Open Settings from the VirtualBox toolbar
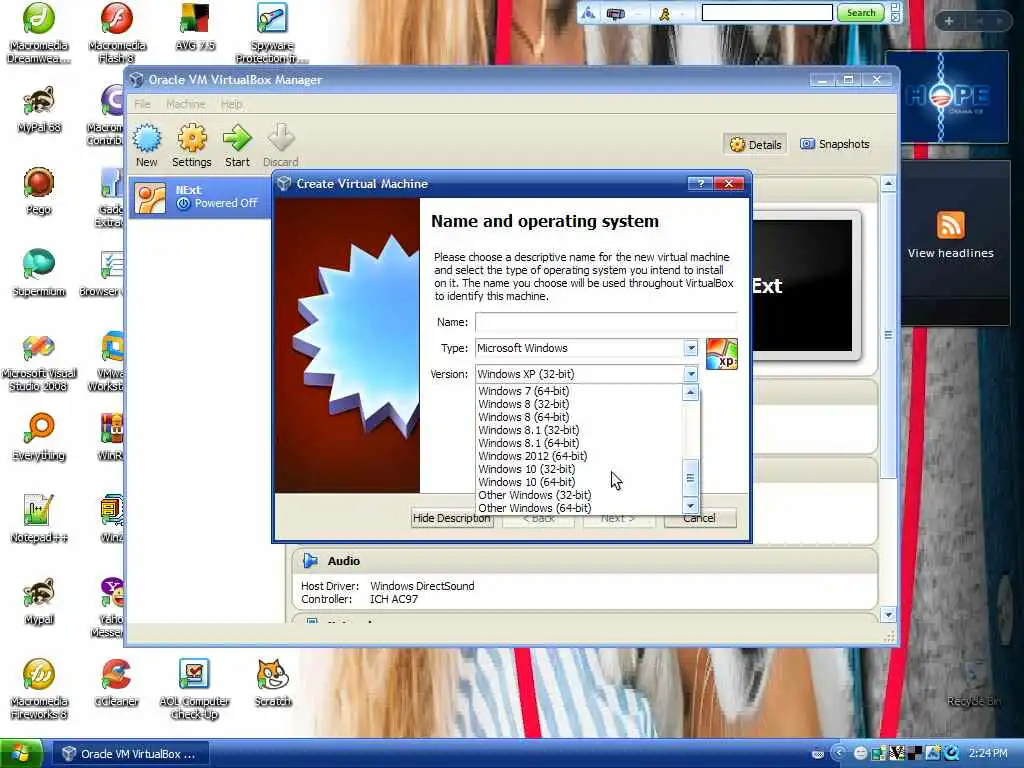This screenshot has width=1024, height=768. point(191,145)
